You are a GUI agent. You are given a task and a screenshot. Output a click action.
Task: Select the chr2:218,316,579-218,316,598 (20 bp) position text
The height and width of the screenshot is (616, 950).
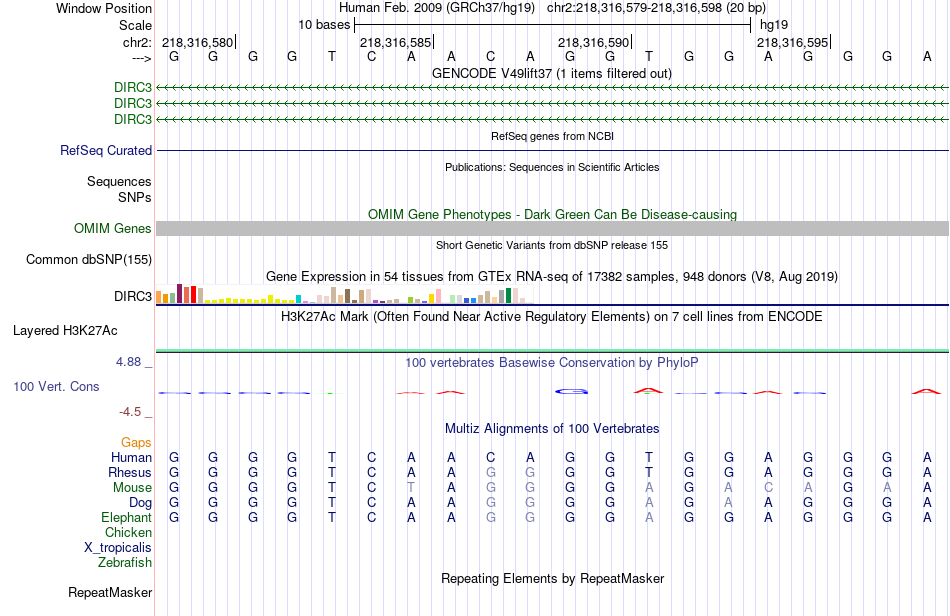point(656,8)
